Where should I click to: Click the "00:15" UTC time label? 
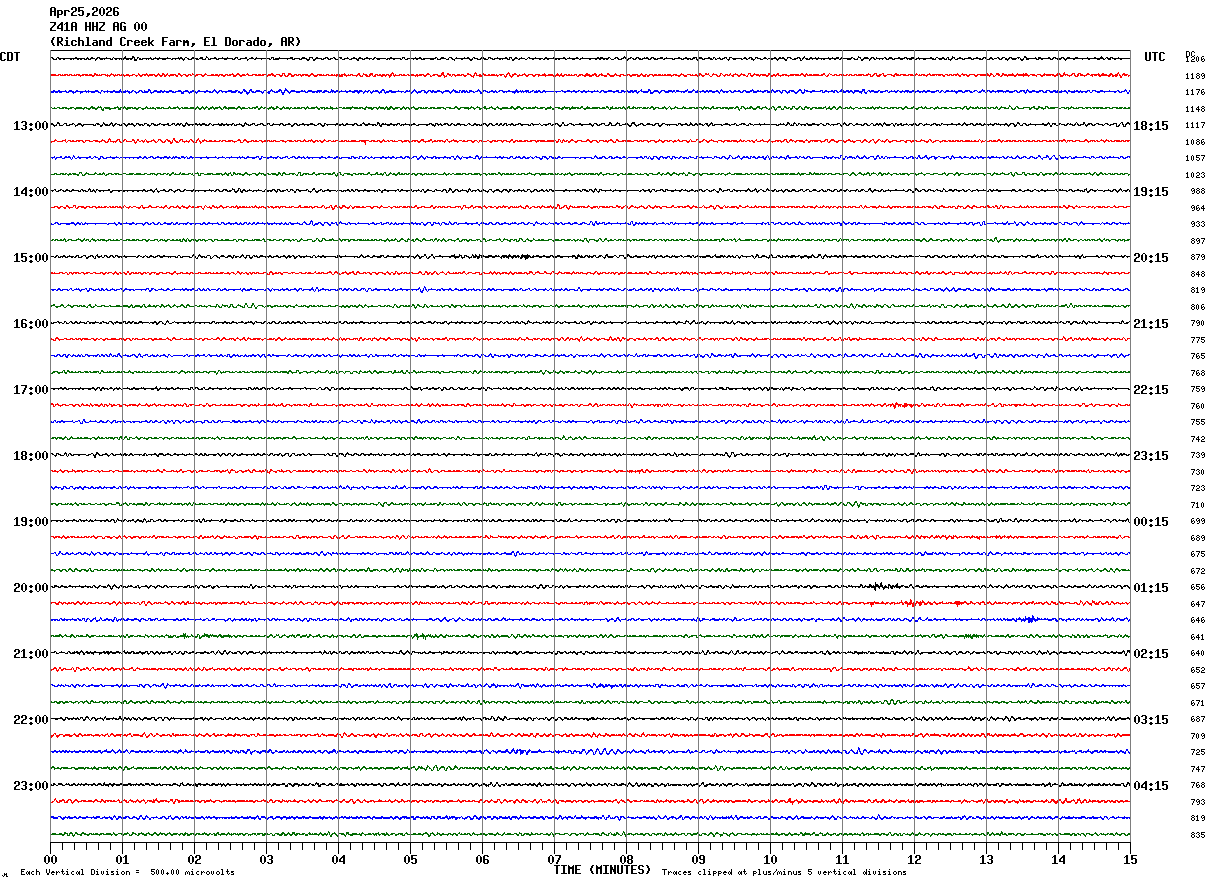pyautogui.click(x=1151, y=522)
